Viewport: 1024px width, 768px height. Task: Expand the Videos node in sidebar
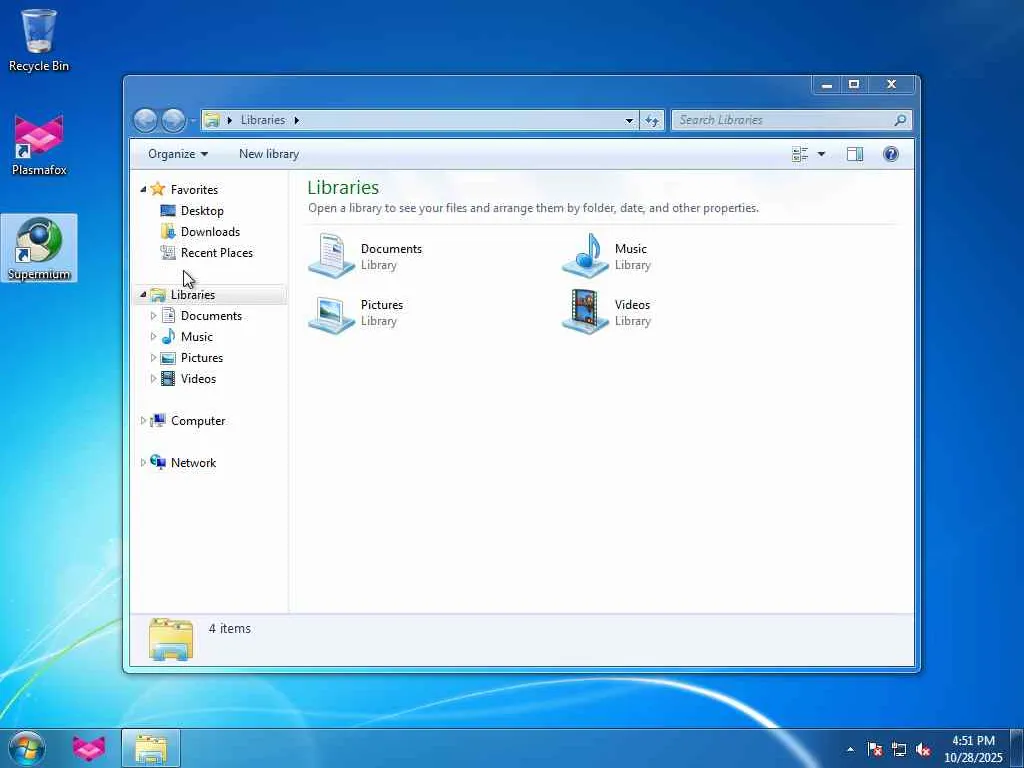click(x=153, y=378)
